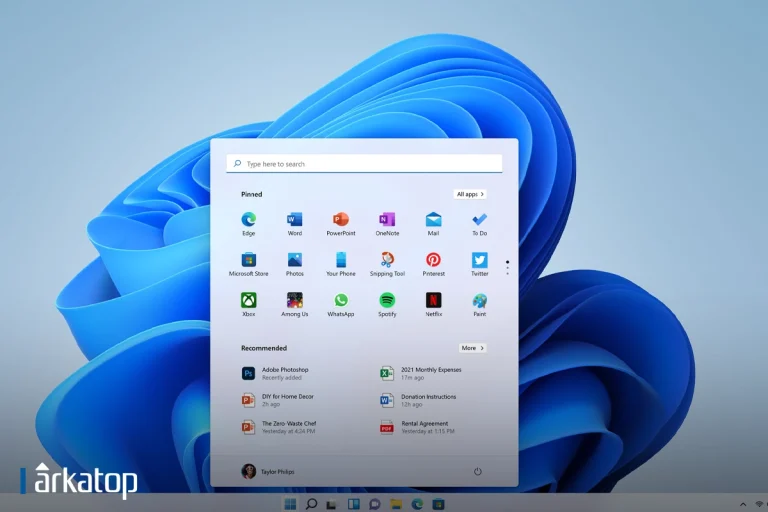The height and width of the screenshot is (512, 768).
Task: Expand All apps list
Action: coord(470,194)
